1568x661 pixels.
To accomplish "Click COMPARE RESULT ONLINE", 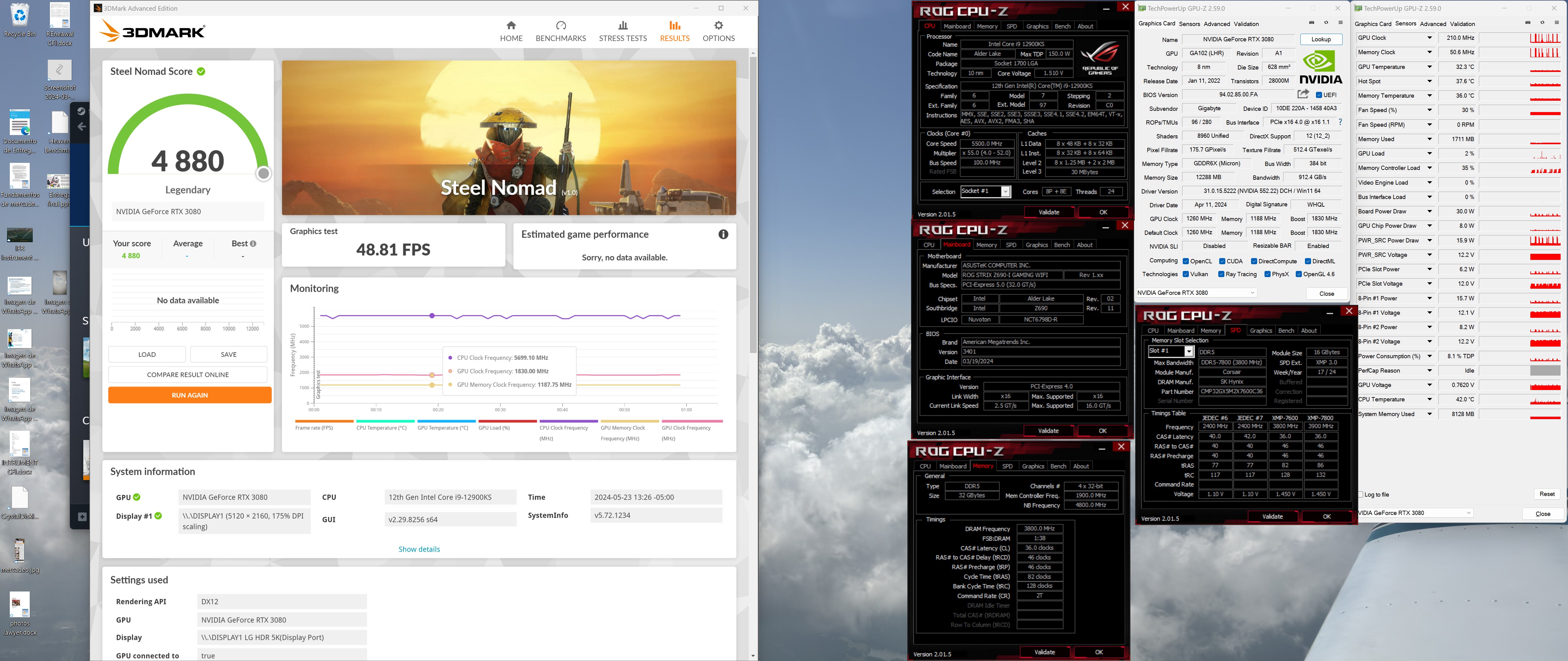I will click(x=187, y=375).
